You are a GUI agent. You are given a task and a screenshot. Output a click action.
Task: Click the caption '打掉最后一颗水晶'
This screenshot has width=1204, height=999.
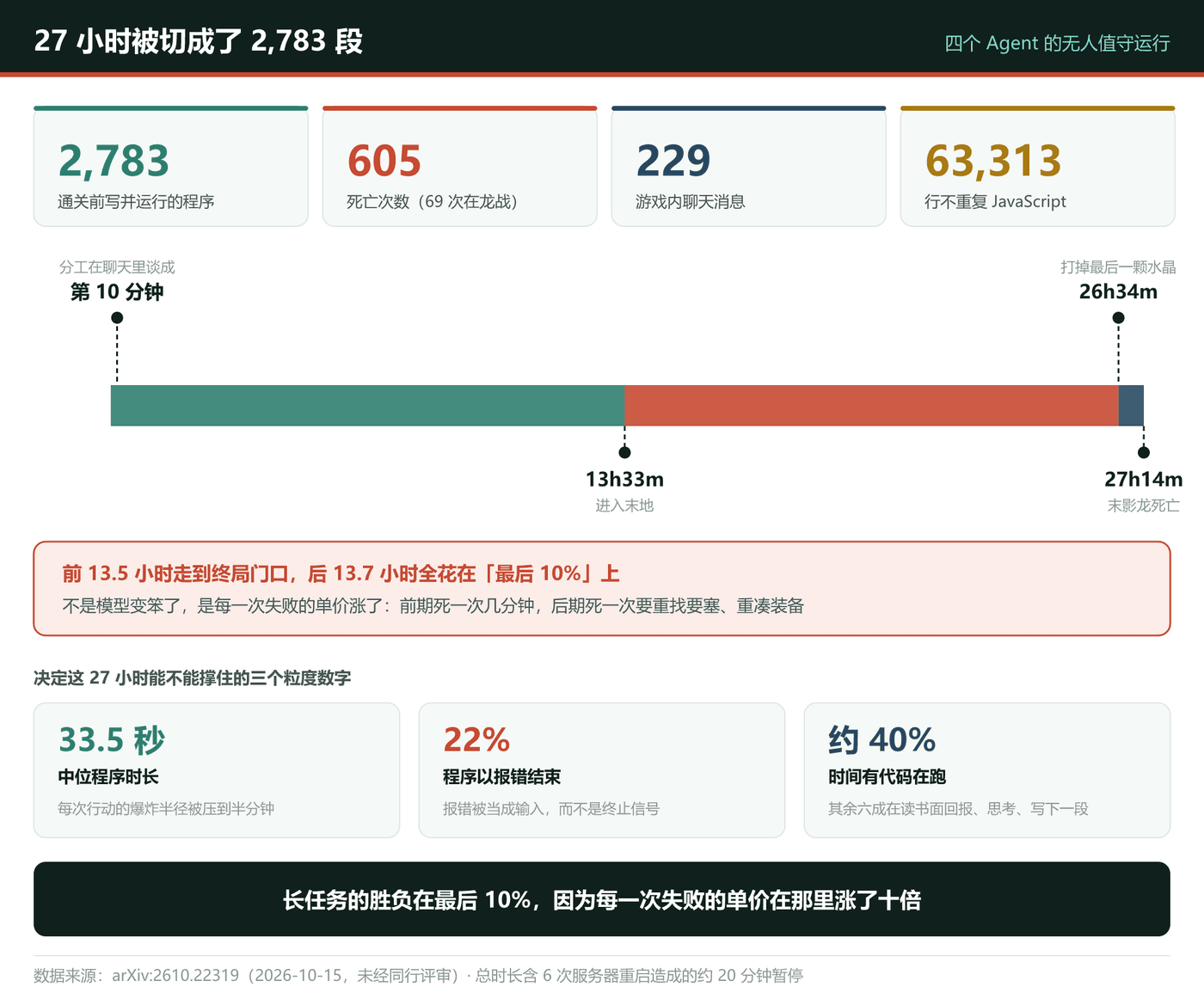coord(1118,267)
